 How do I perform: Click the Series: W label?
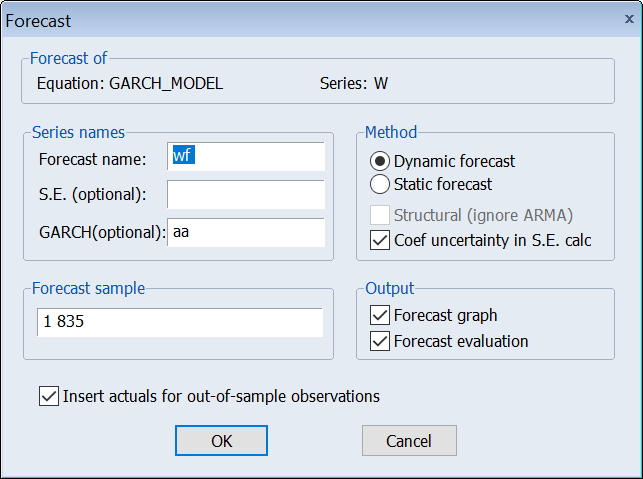tap(353, 83)
